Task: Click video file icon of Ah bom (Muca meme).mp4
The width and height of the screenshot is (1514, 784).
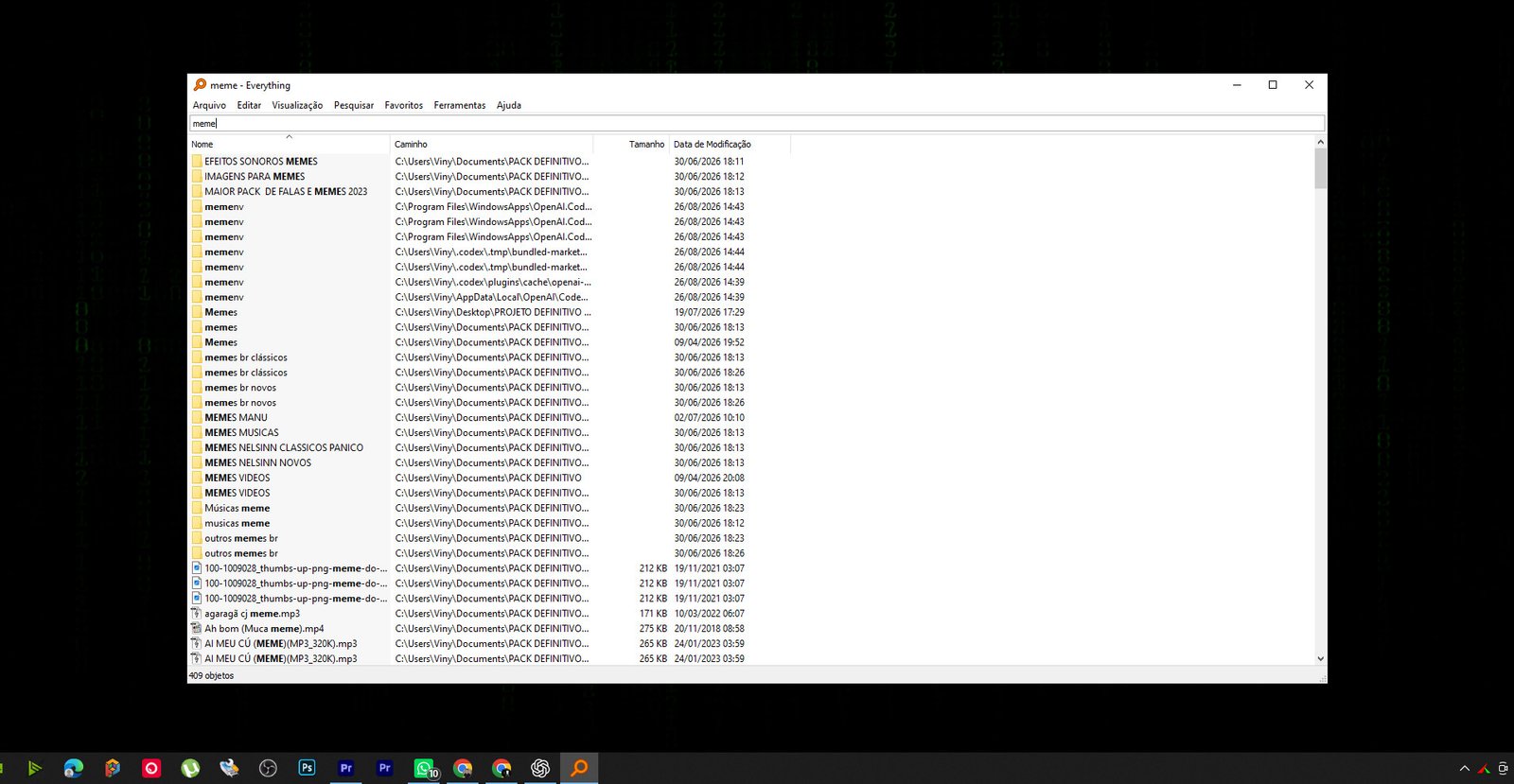Action: (x=197, y=629)
